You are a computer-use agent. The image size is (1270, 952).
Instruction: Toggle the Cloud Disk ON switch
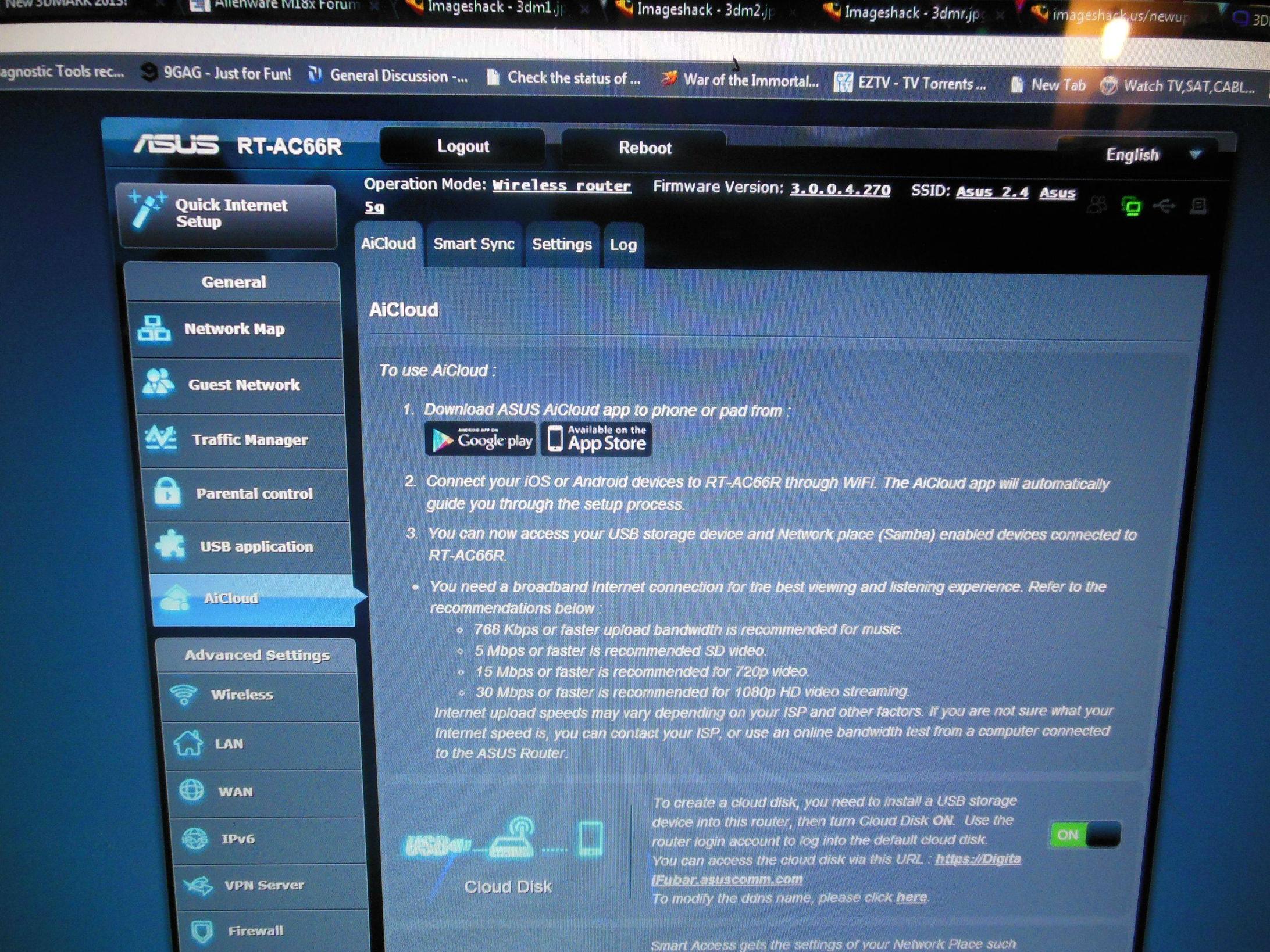(x=1085, y=835)
